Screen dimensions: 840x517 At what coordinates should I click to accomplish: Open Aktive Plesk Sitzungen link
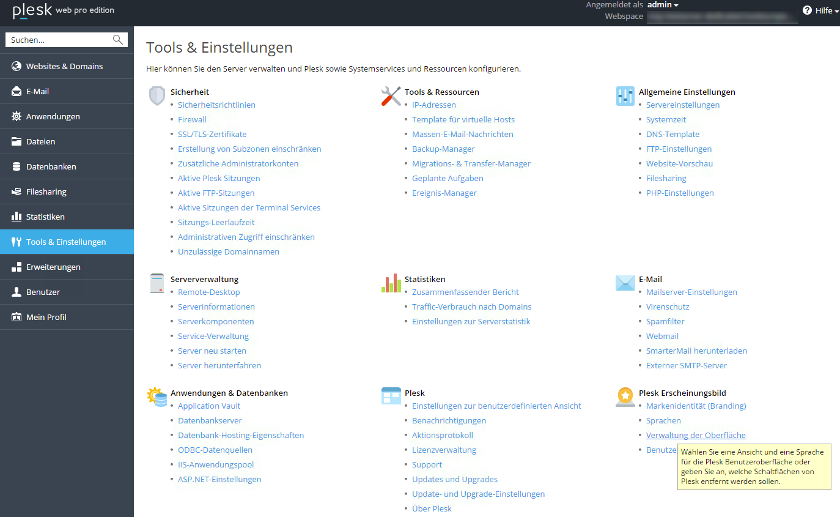point(219,178)
